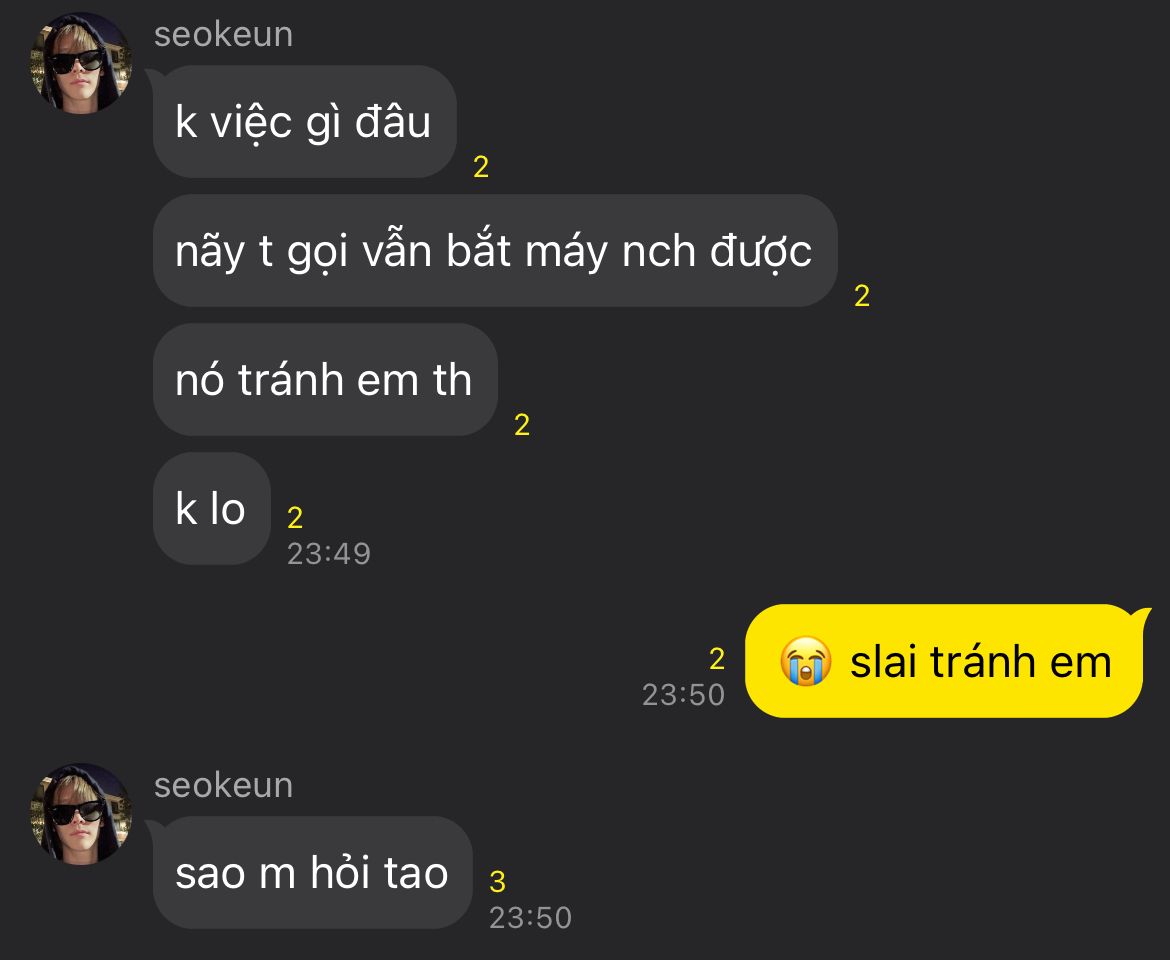Tap the seokeun name above last message
The width and height of the screenshot is (1170, 960).
(223, 785)
